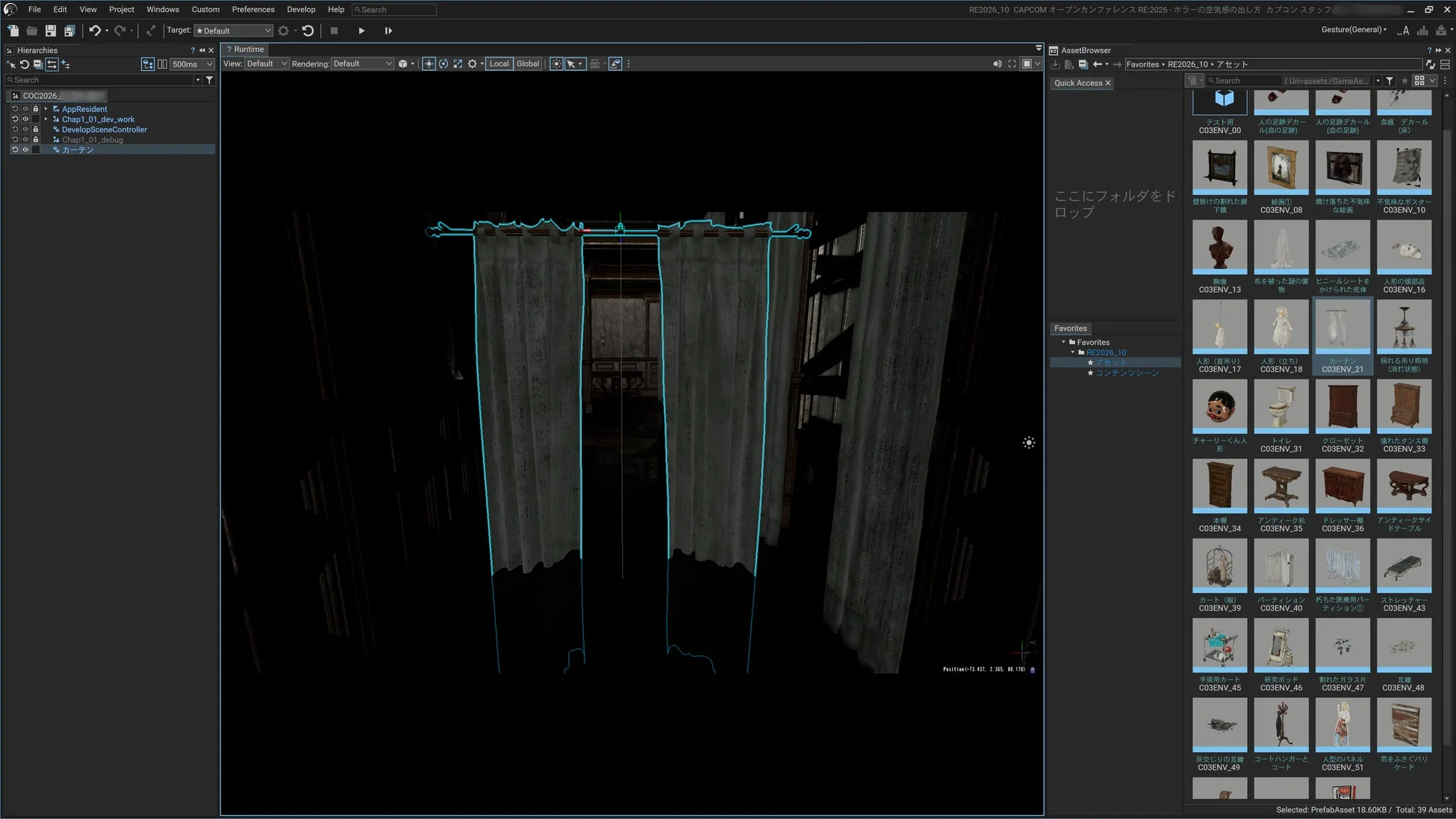
Task: Switch to Local coordinate mode
Action: [499, 64]
